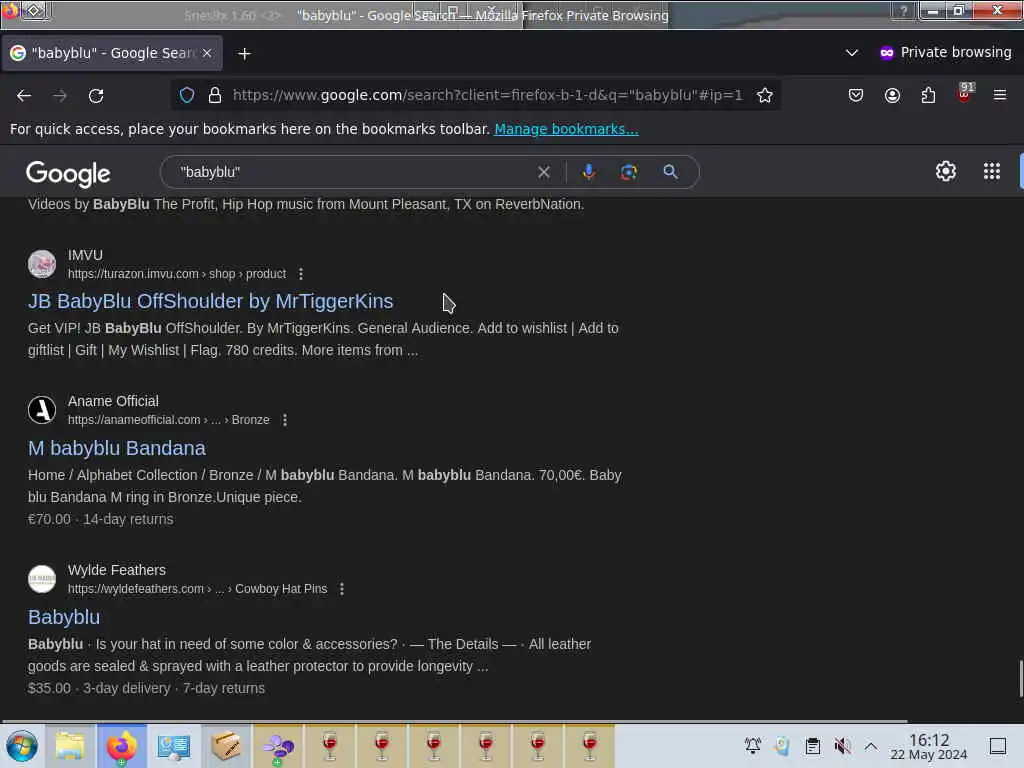This screenshot has width=1024, height=768.
Task: Open Google apps grid
Action: pos(992,171)
